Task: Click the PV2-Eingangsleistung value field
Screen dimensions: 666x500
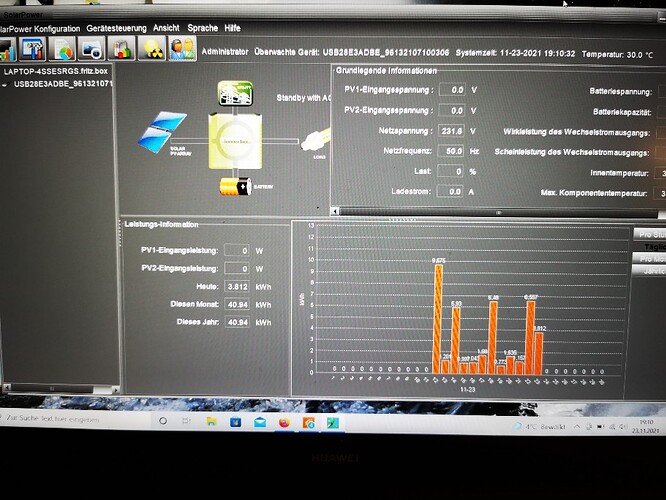Action: click(x=237, y=268)
